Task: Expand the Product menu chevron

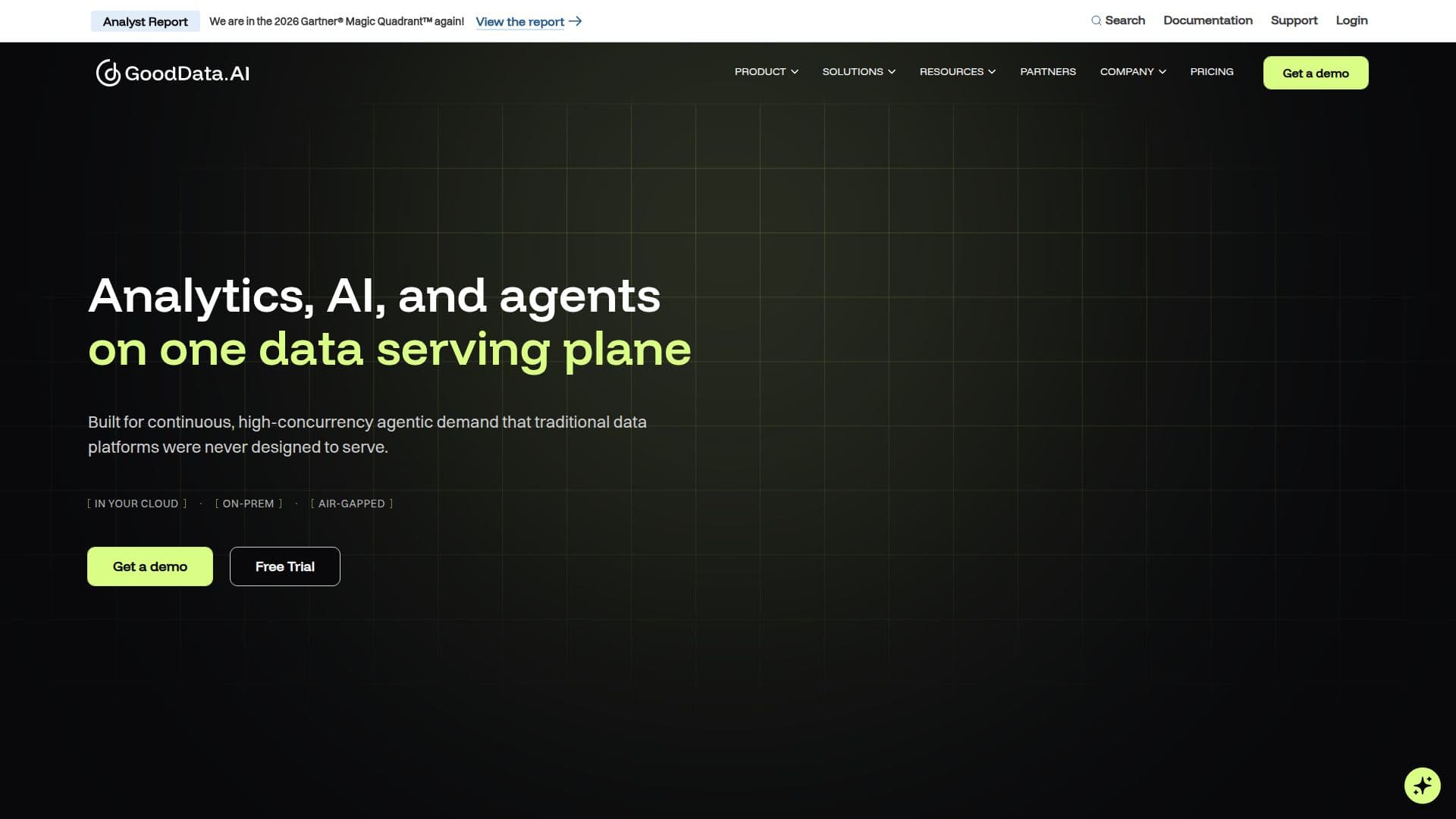Action: 795,72
